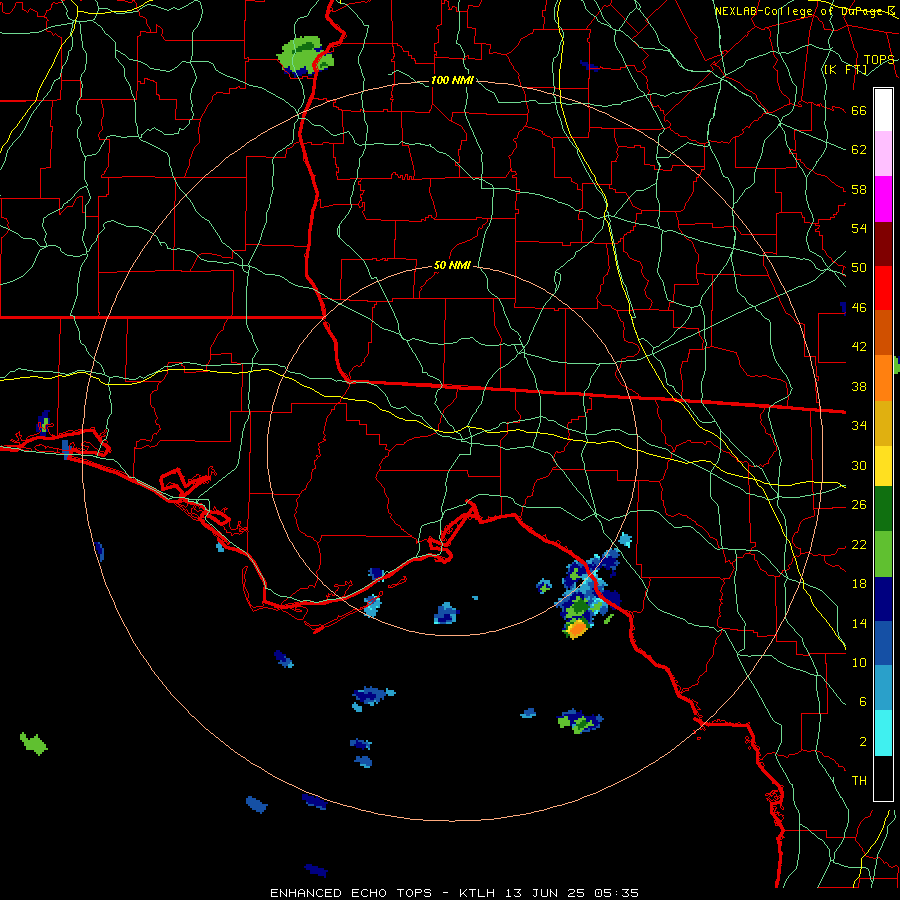The height and width of the screenshot is (900, 900).
Task: Click the '14' legend value
Action: pyautogui.click(x=859, y=623)
